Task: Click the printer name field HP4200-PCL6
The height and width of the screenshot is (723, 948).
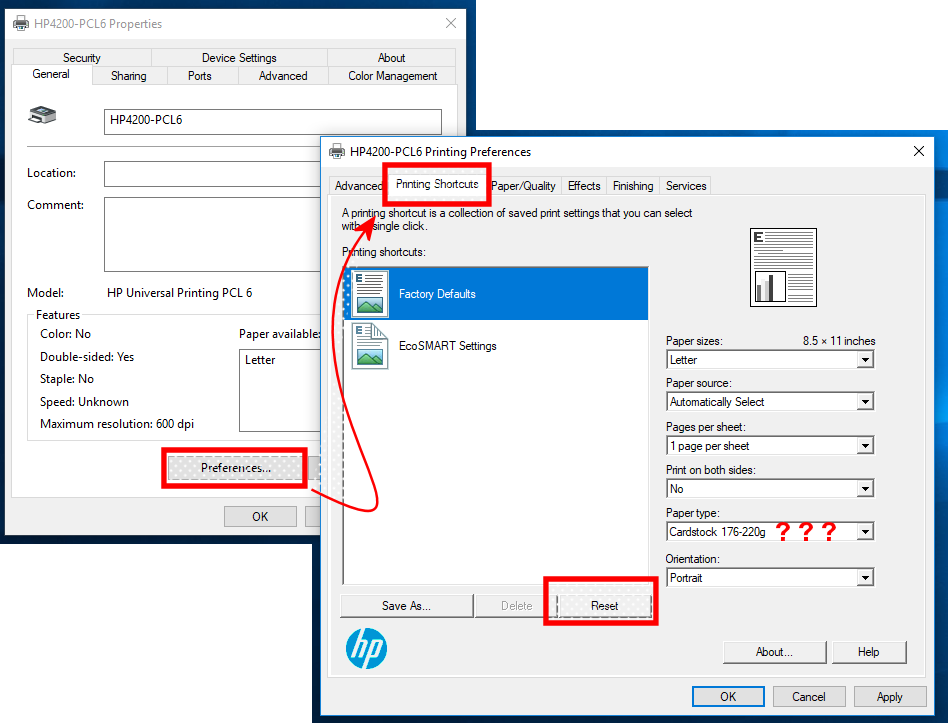Action: click(273, 121)
